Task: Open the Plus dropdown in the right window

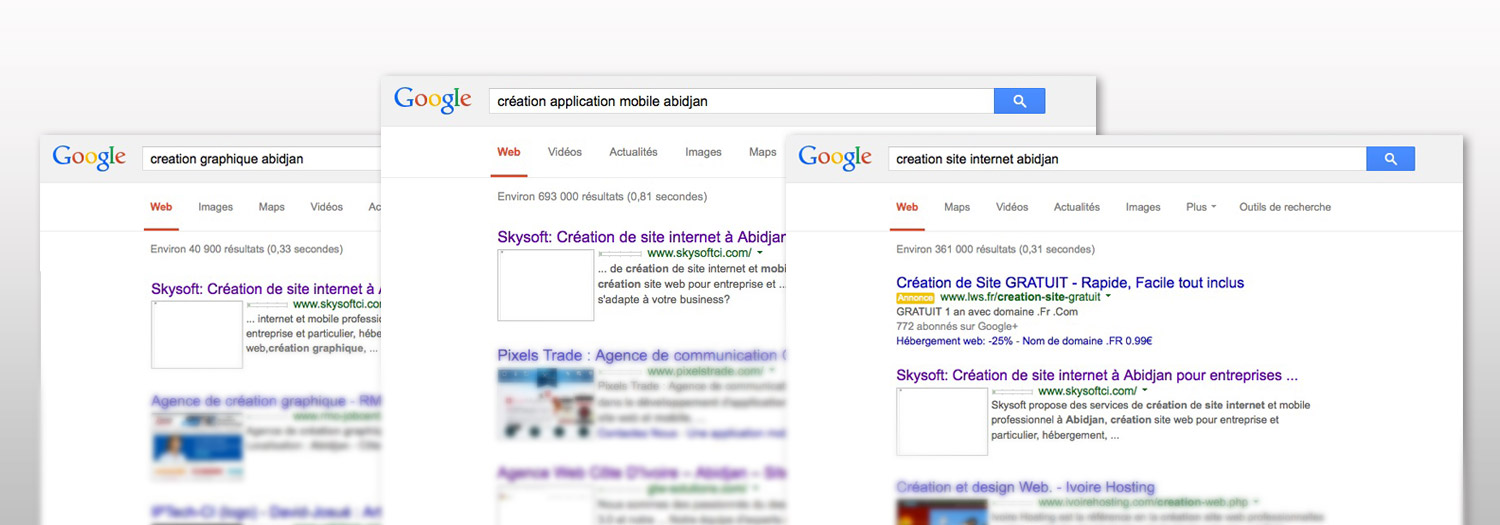Action: pos(1201,207)
